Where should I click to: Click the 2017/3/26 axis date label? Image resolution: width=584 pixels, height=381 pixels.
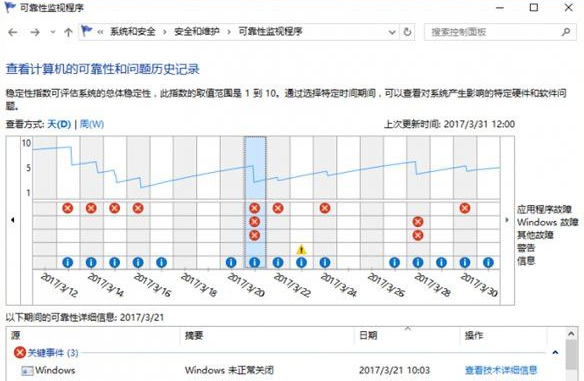(x=386, y=285)
